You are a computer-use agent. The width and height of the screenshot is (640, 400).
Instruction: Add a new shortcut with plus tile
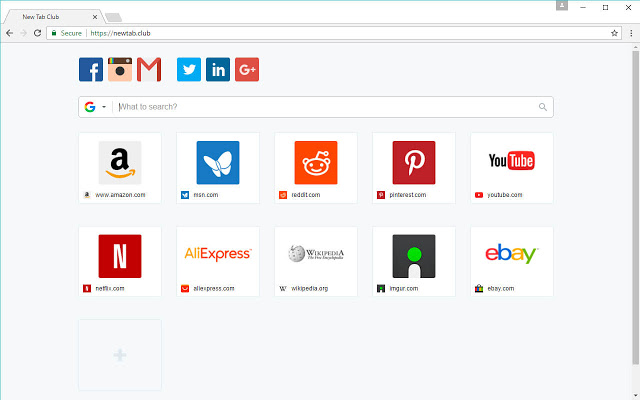(x=120, y=355)
